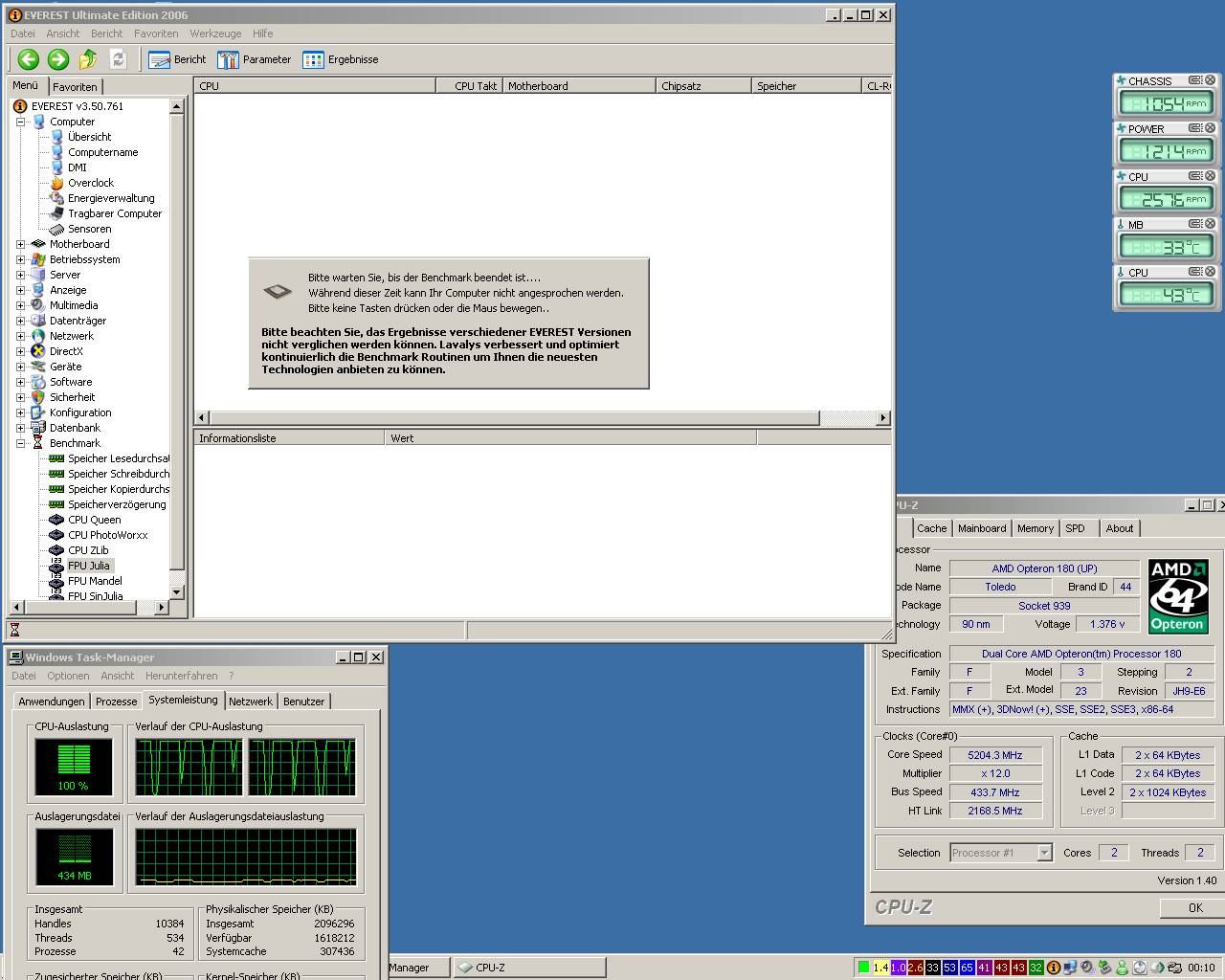
Task: Collapse the Benchmark tree node
Action: coord(20,443)
